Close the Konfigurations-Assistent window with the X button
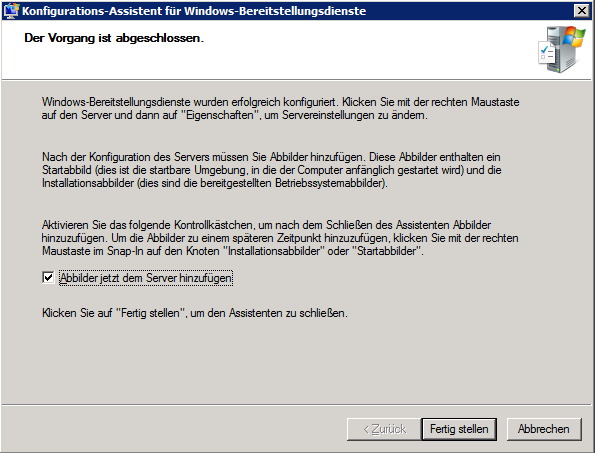 tap(581, 11)
